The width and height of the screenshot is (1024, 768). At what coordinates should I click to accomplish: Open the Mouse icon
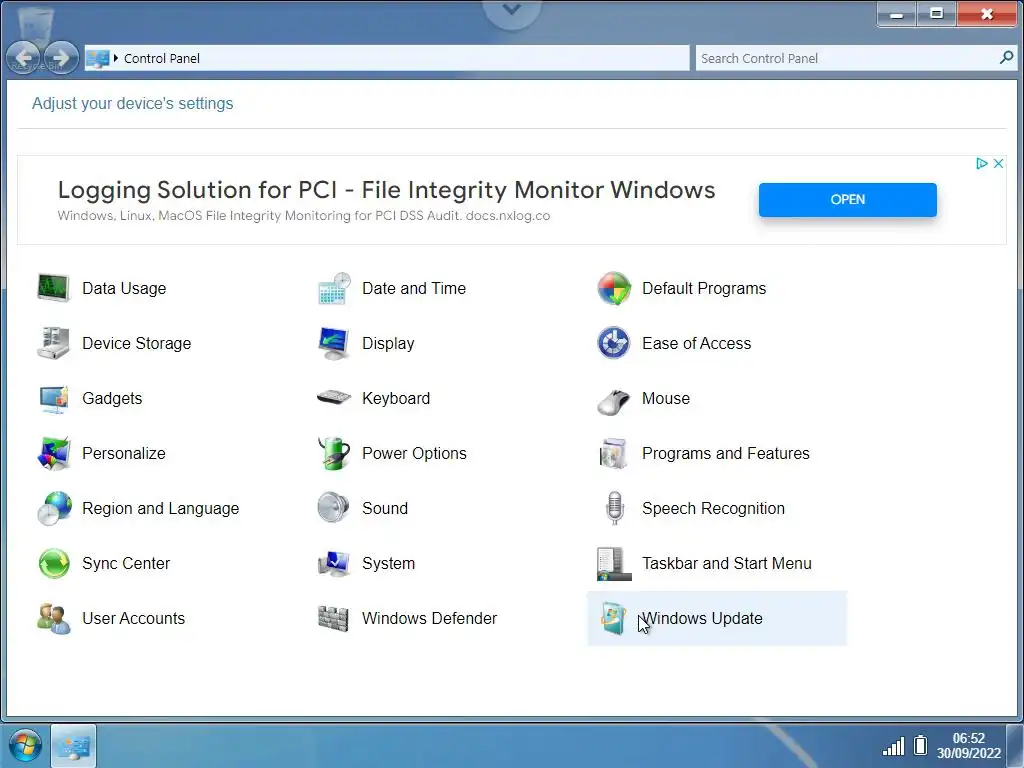click(x=614, y=400)
